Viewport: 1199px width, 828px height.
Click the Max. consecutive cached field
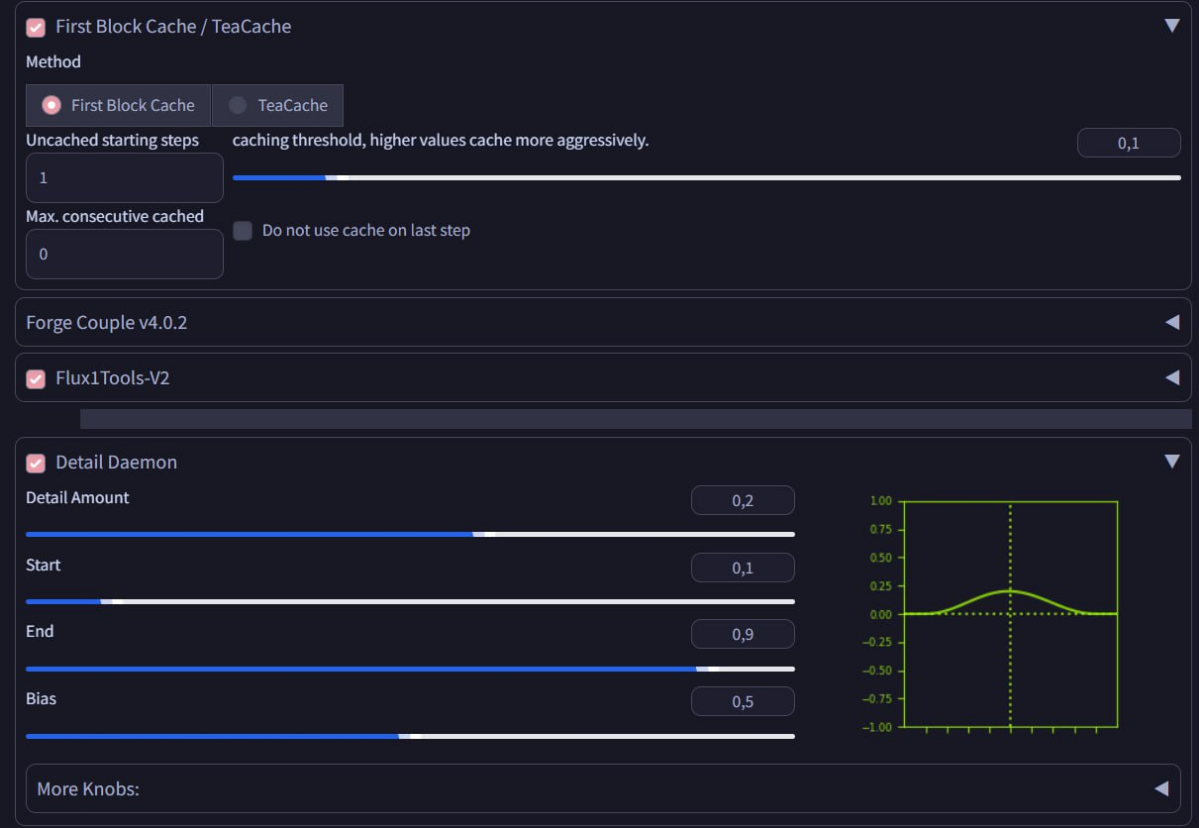124,254
